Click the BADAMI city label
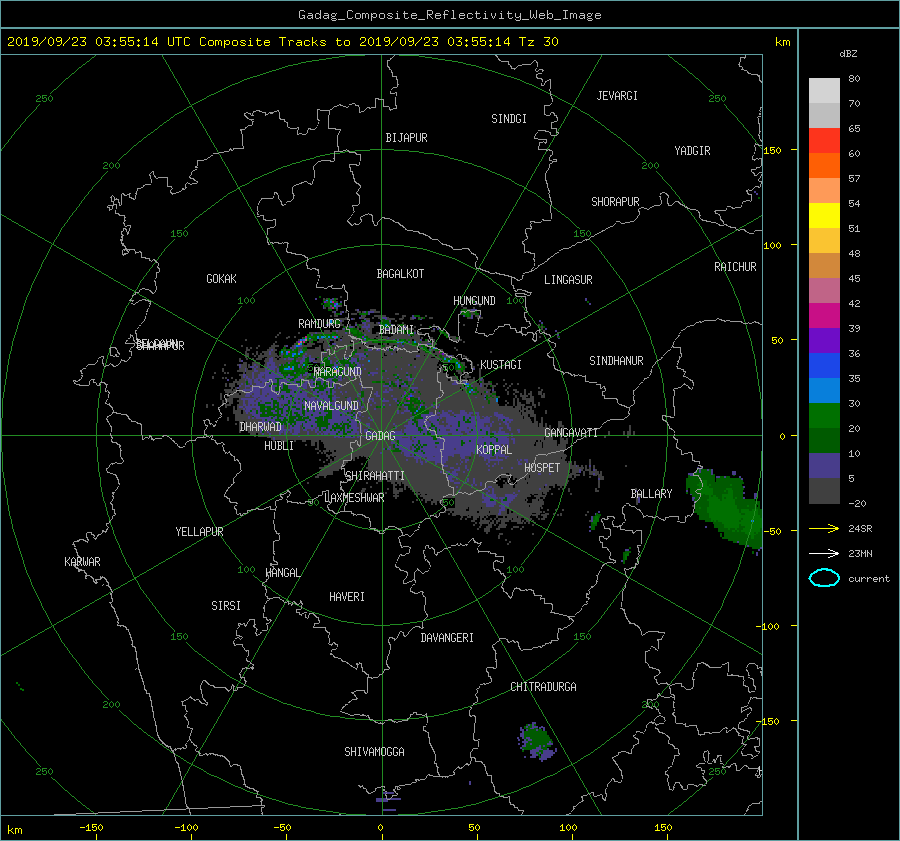The image size is (900, 841). click(x=396, y=330)
